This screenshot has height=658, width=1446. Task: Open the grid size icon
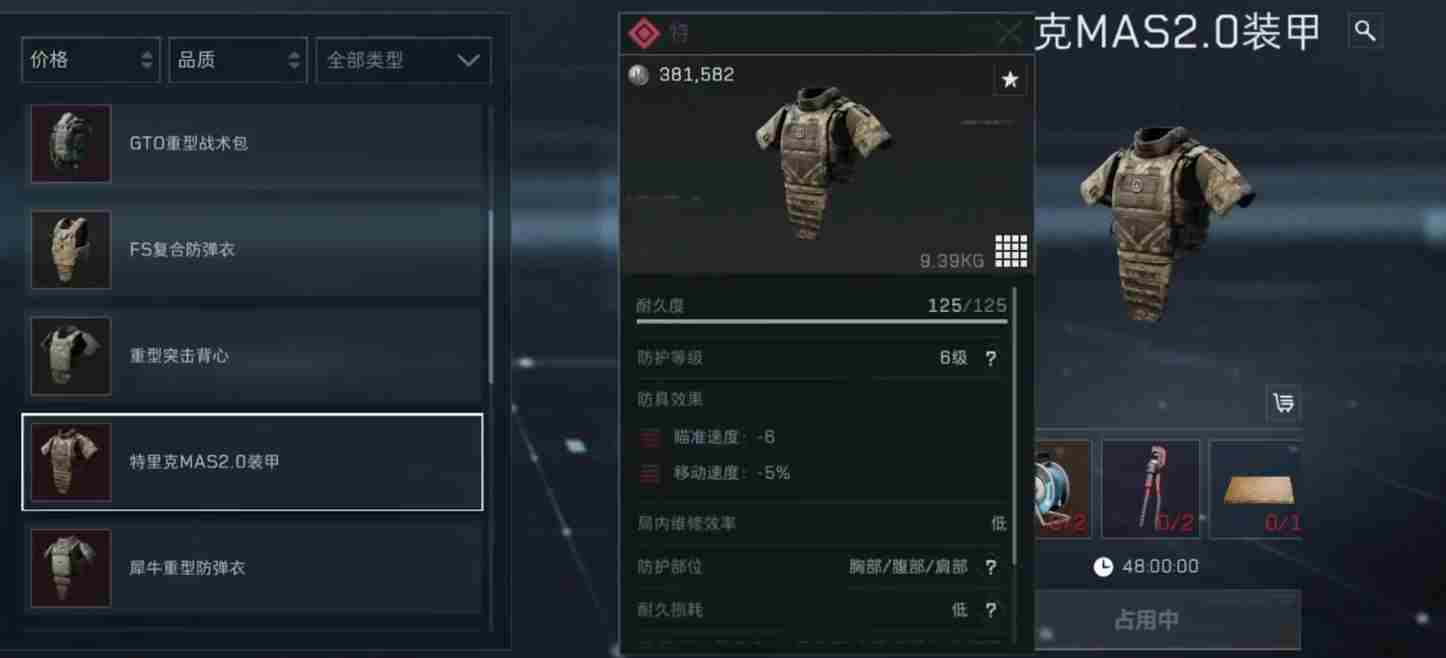[x=1011, y=251]
